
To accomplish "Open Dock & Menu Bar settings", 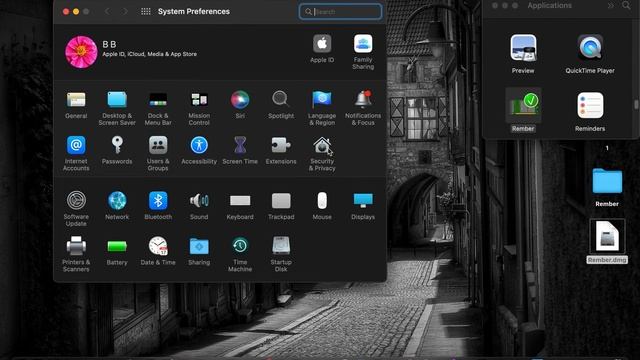I will 158,108.
